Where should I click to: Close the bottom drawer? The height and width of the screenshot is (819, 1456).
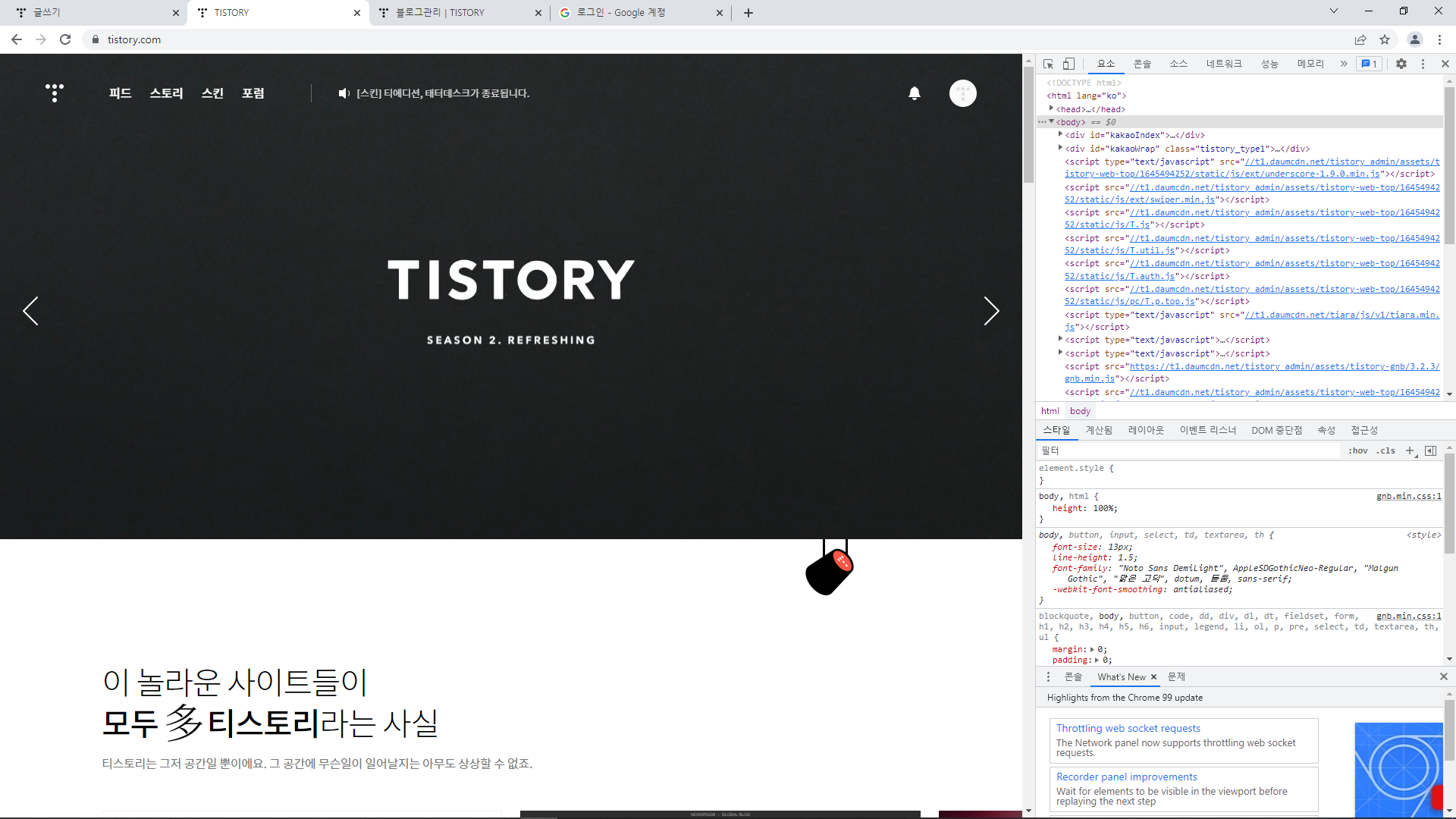click(x=1444, y=676)
